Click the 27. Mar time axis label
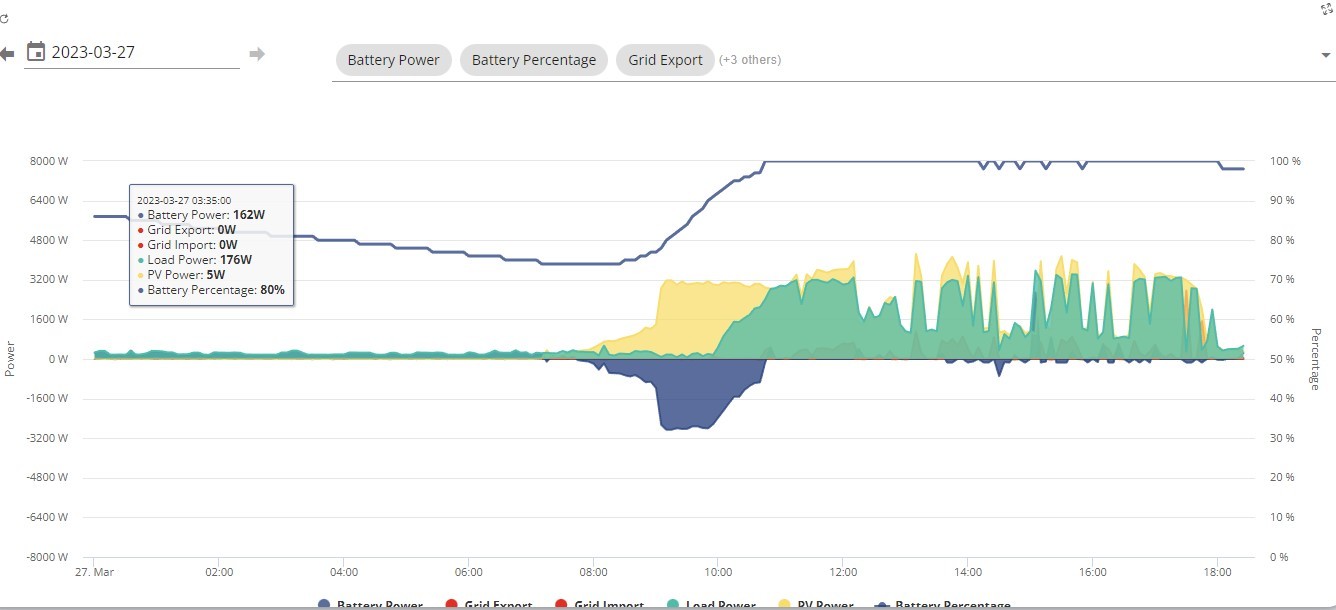Screen dimensions: 1336x610 (x=94, y=573)
